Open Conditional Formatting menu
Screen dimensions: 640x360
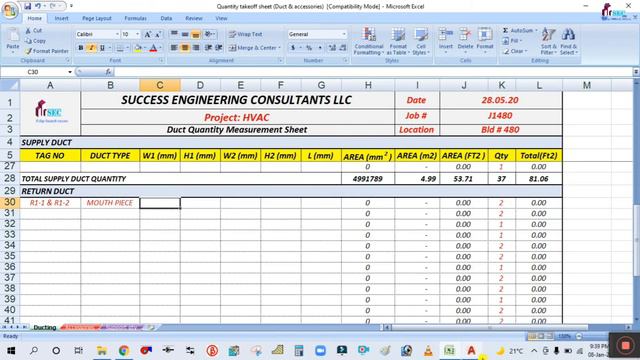(x=369, y=41)
